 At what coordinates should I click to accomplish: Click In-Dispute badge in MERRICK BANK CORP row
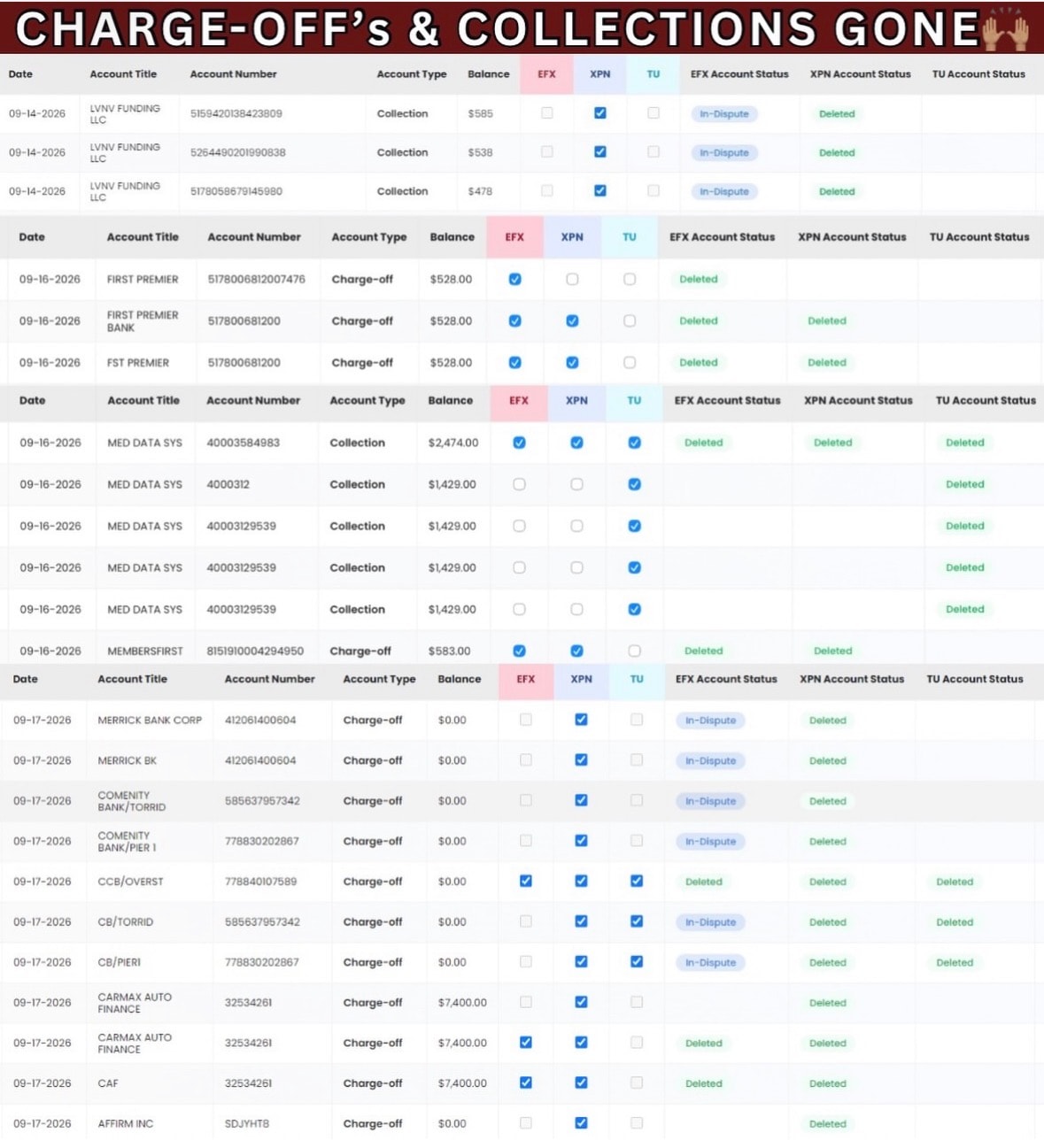711,720
